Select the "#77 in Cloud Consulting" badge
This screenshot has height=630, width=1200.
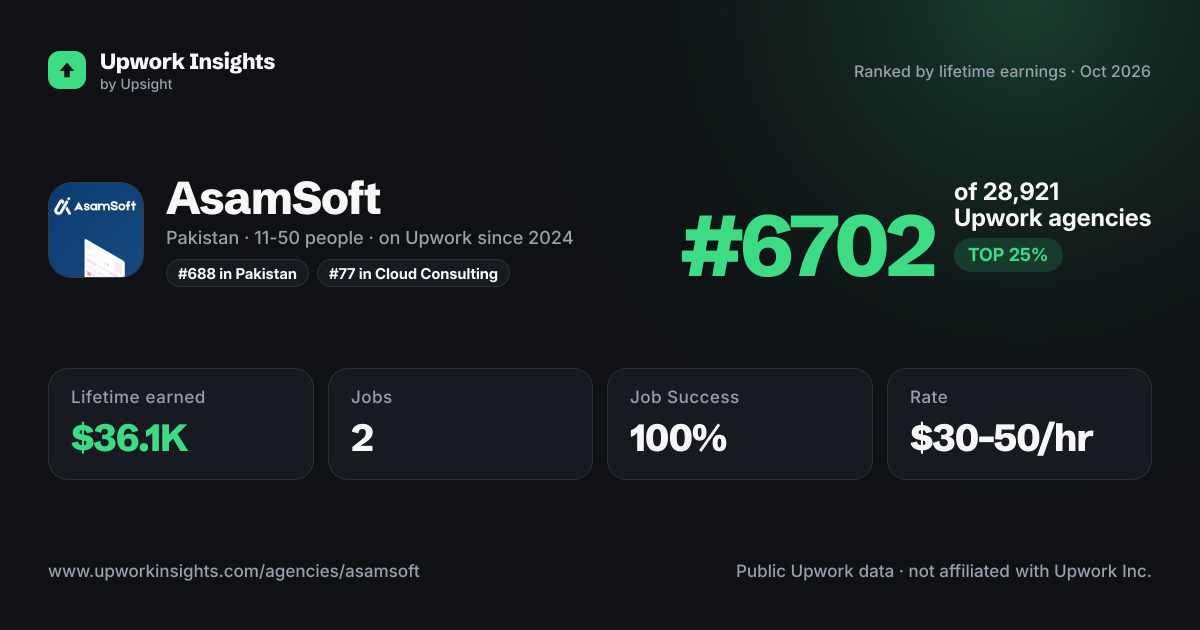(x=413, y=273)
